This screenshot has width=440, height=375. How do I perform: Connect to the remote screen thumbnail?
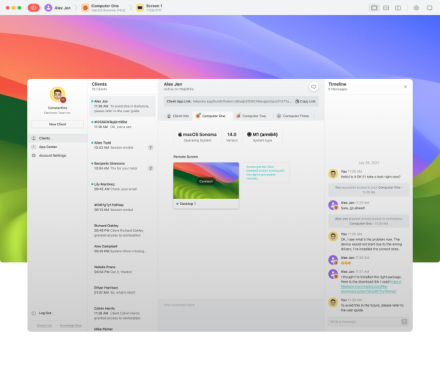(x=206, y=181)
